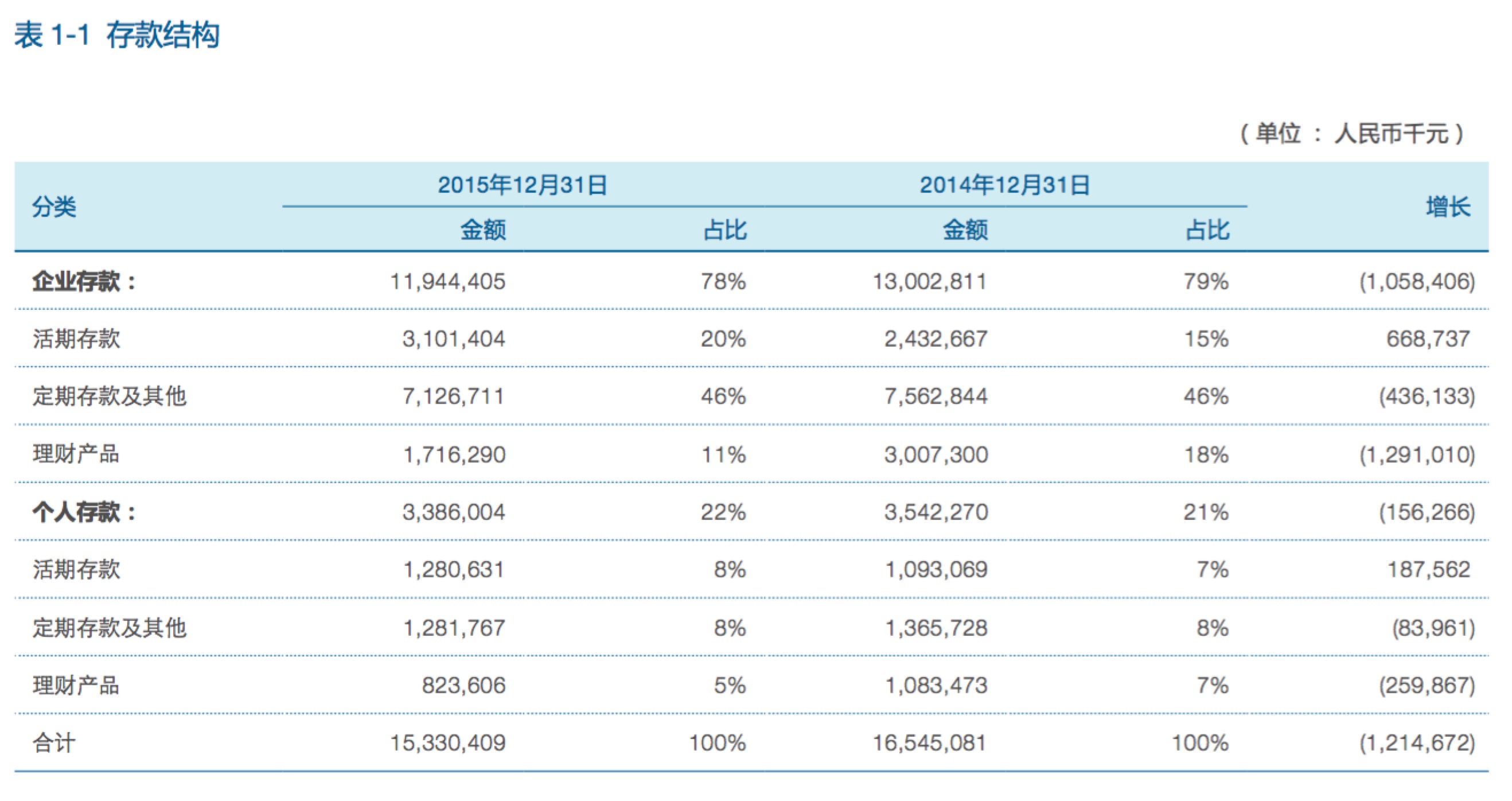Select the value 11,944,405
This screenshot has width=1512, height=801.
tap(448, 282)
